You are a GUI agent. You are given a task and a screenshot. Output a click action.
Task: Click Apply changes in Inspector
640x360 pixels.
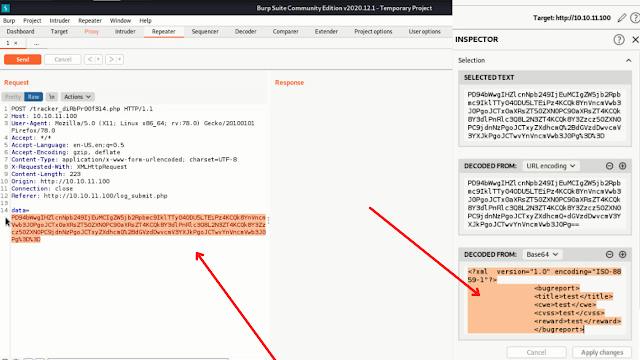coord(602,352)
